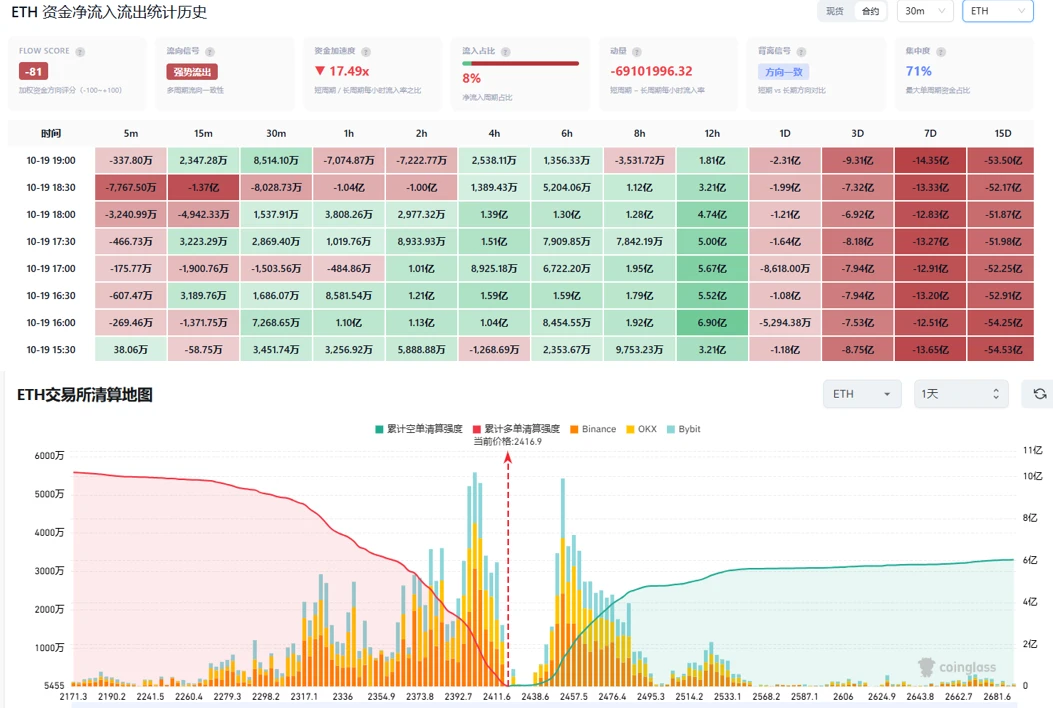Click the 方向一致 divergence badge
This screenshot has height=708, width=1053.
784,72
